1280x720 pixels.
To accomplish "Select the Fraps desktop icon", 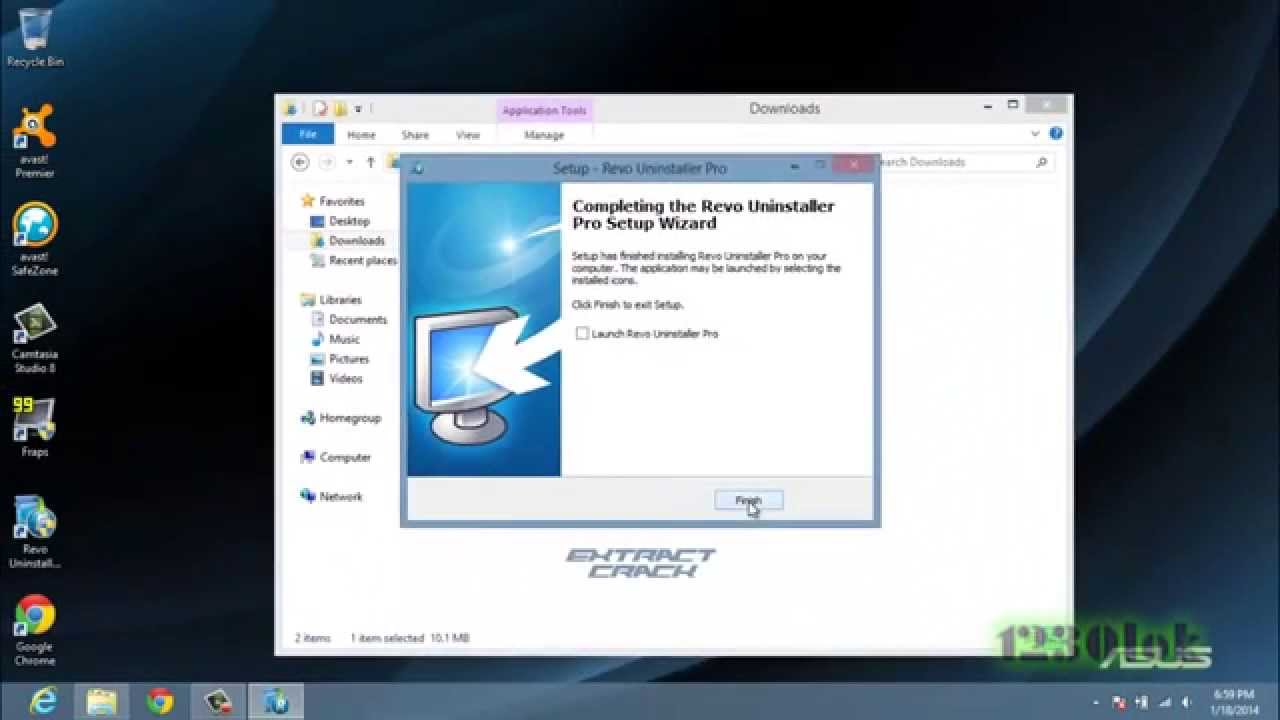I will pyautogui.click(x=35, y=428).
